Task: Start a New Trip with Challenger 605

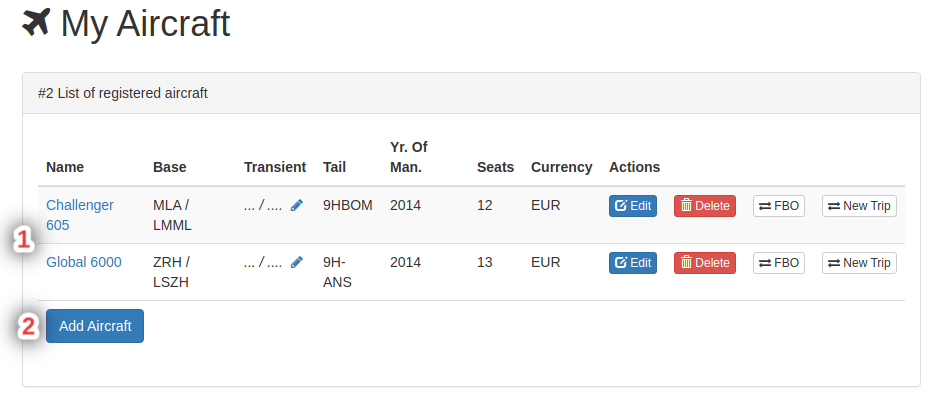Action: pos(859,206)
